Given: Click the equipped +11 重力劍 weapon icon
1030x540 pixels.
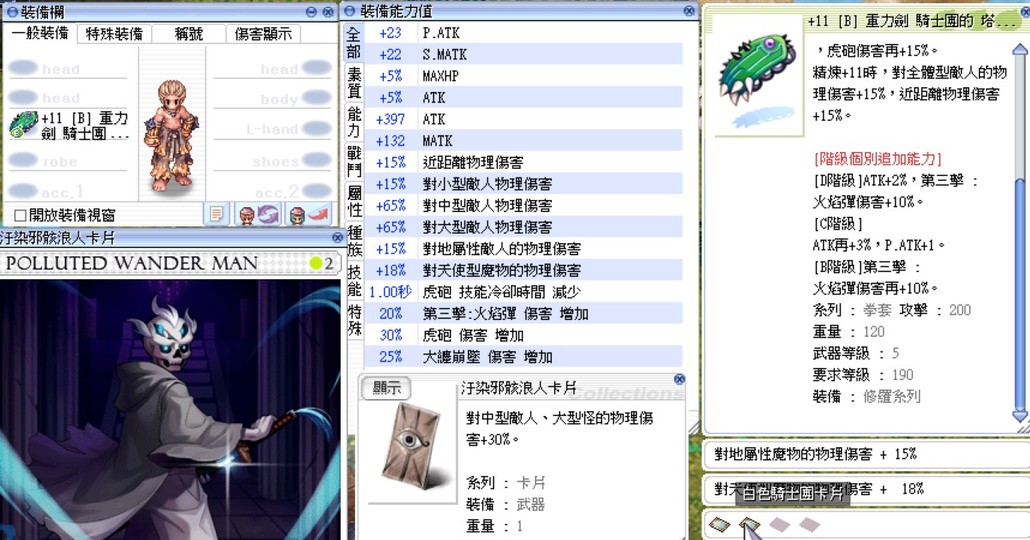Looking at the screenshot, I should click(24, 125).
